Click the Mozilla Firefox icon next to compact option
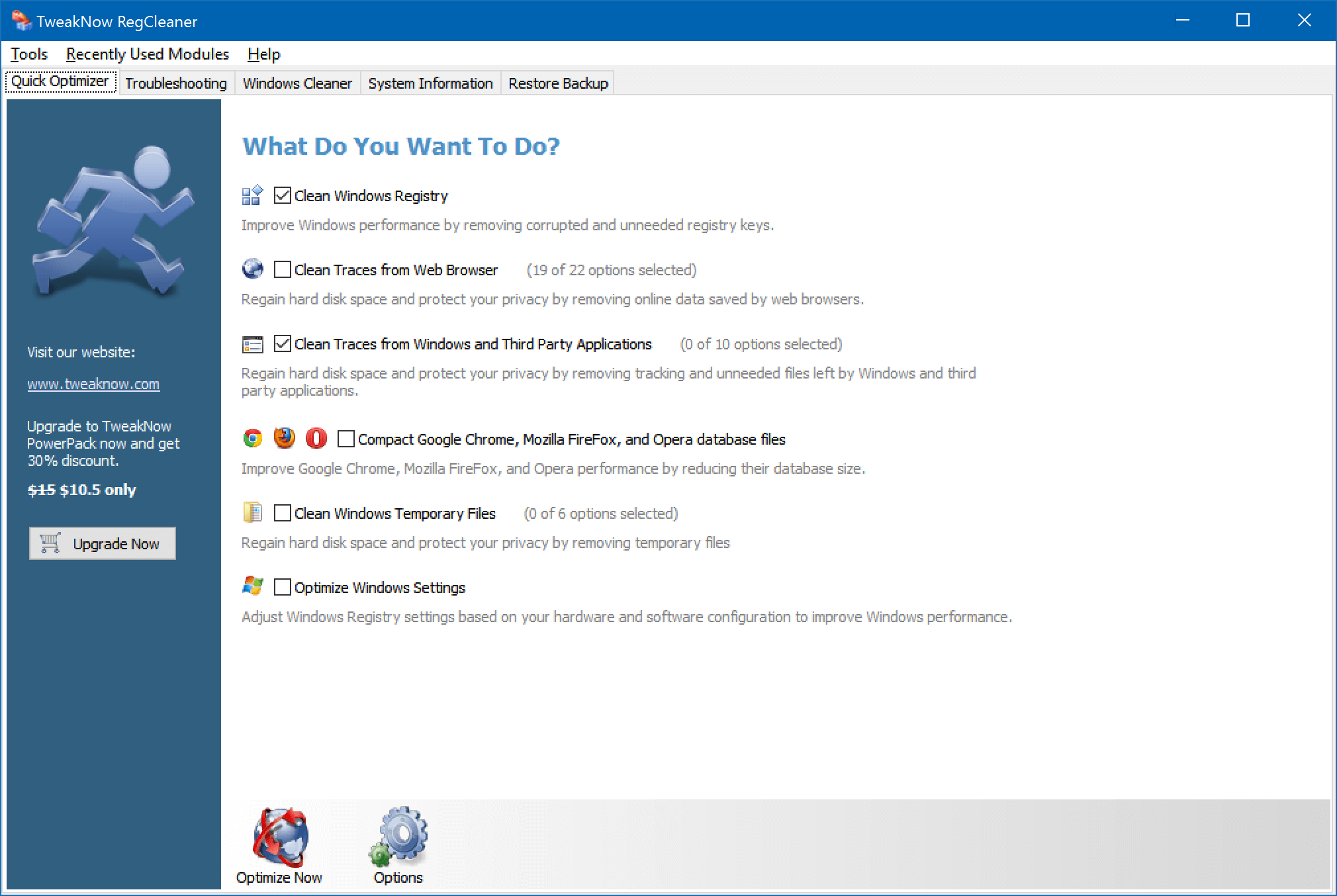 282,439
